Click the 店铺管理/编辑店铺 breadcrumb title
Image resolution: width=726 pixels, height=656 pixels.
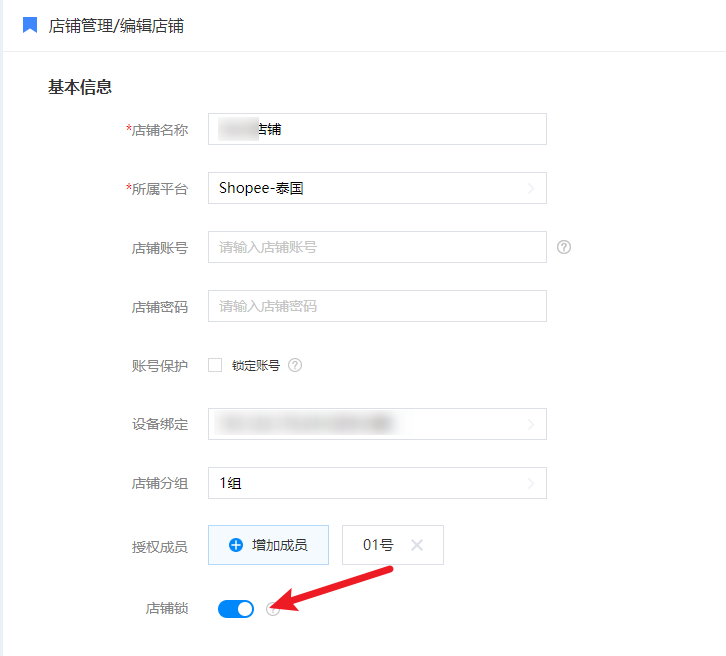[x=116, y=26]
